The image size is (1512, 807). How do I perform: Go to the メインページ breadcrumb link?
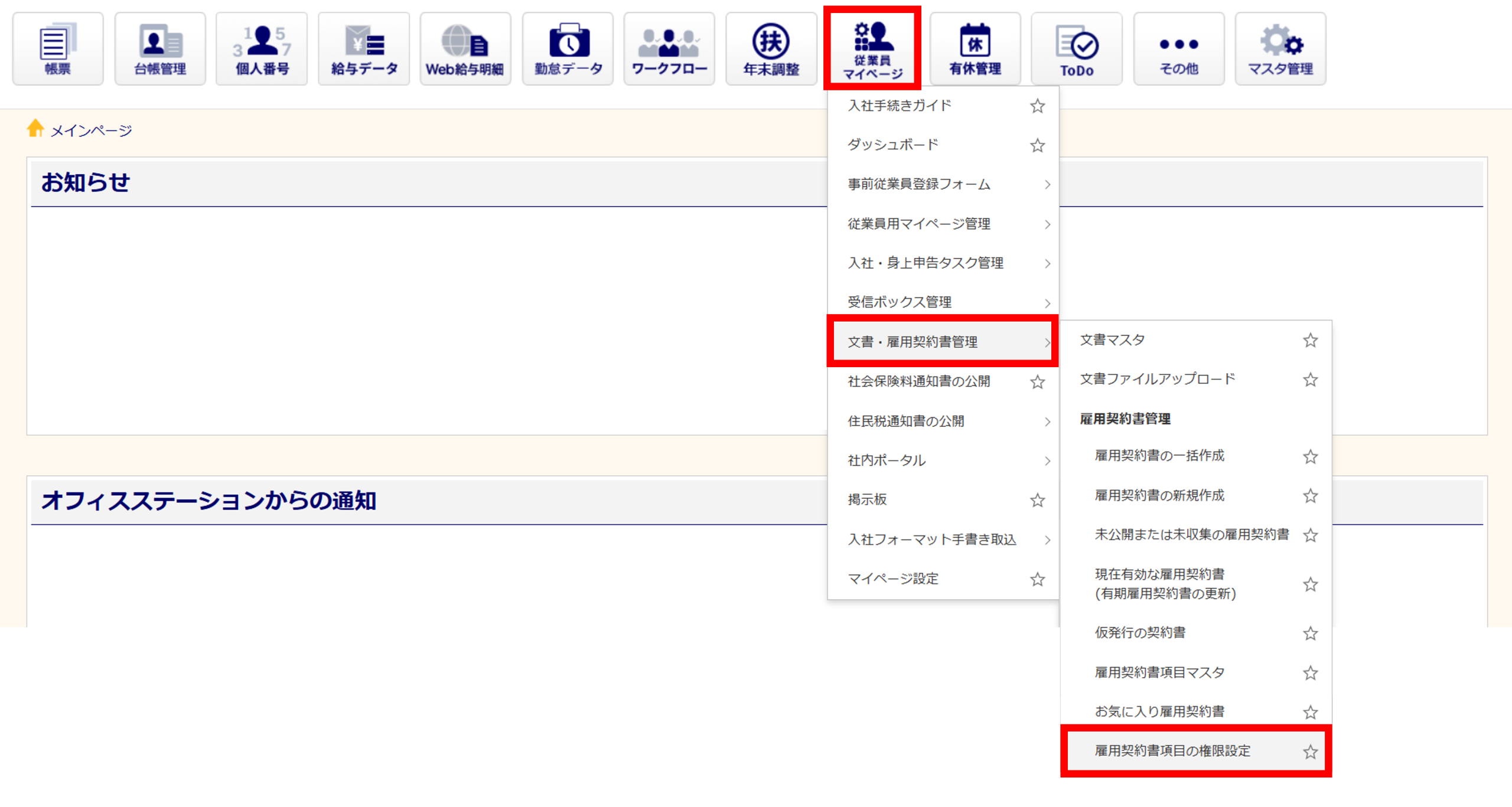coord(91,130)
